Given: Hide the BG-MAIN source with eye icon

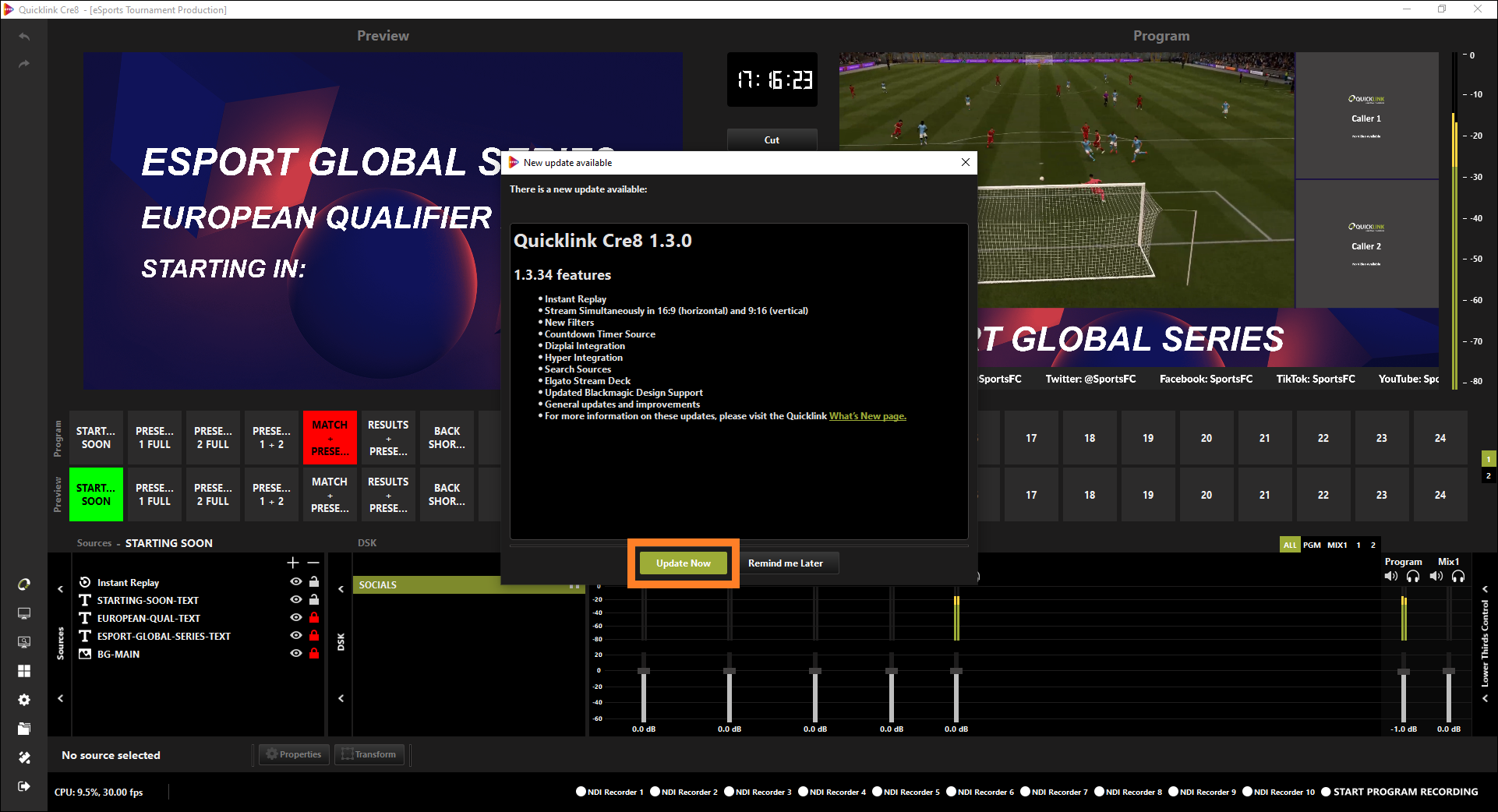Looking at the screenshot, I should [x=296, y=654].
